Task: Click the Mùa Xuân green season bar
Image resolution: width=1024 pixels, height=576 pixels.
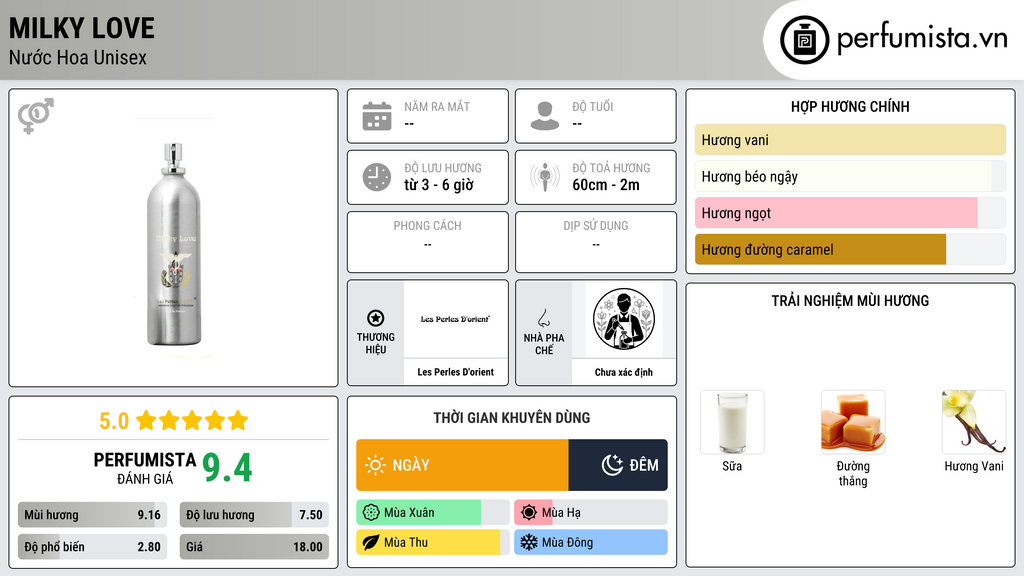Action: pyautogui.click(x=433, y=513)
